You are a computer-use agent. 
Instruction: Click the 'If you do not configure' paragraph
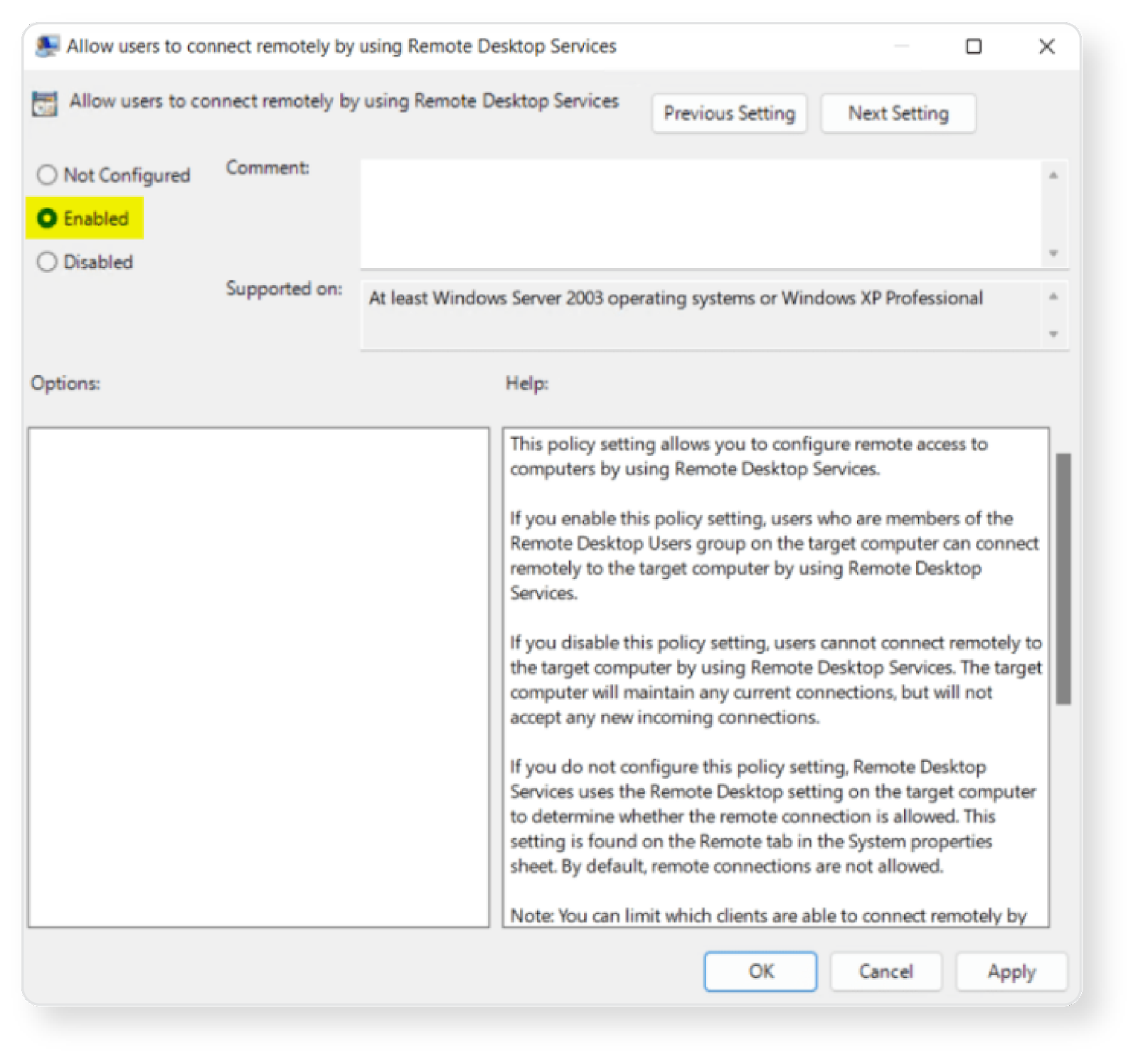tap(772, 816)
